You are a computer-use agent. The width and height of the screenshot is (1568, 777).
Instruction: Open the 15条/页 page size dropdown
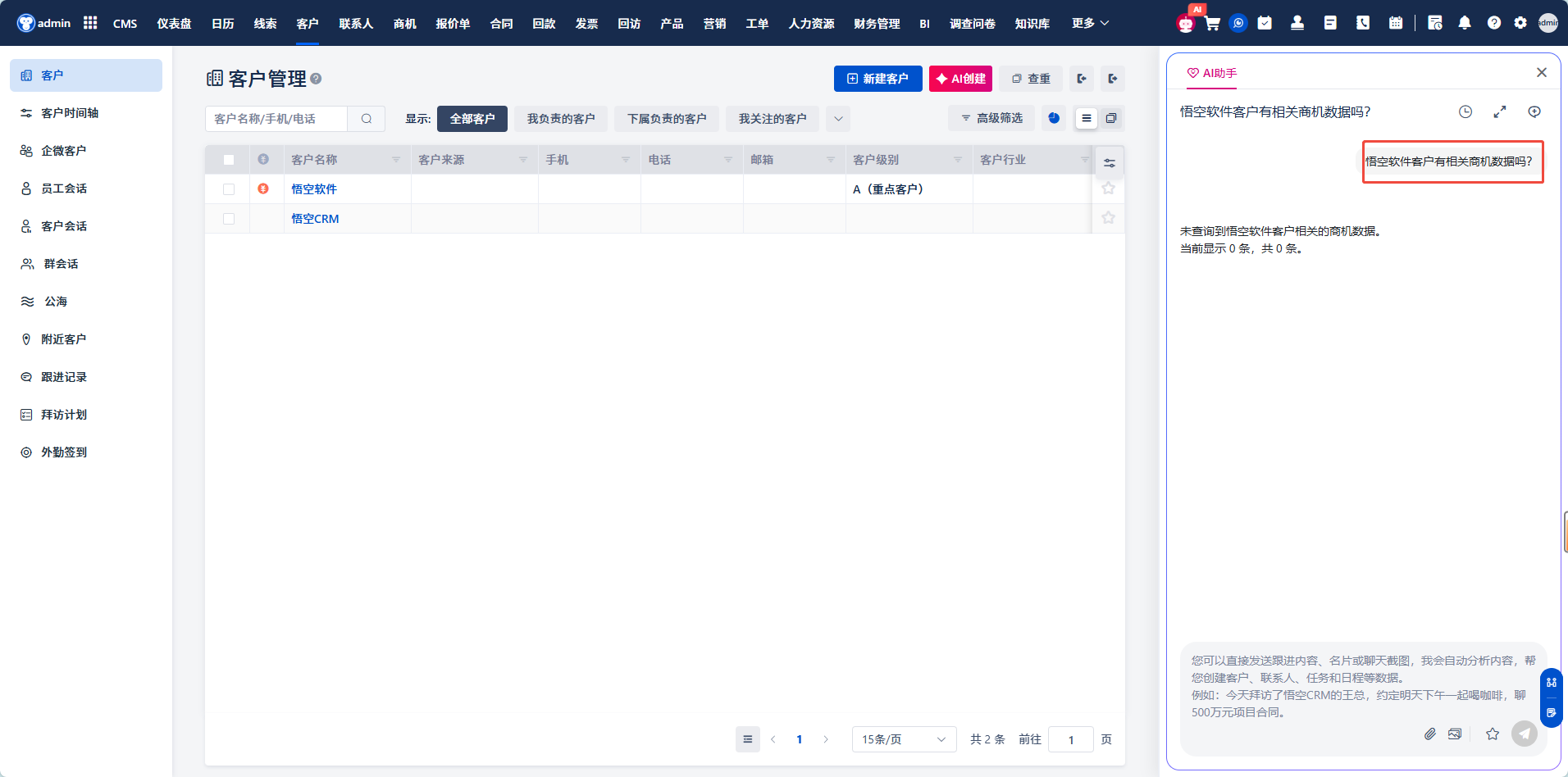[904, 739]
